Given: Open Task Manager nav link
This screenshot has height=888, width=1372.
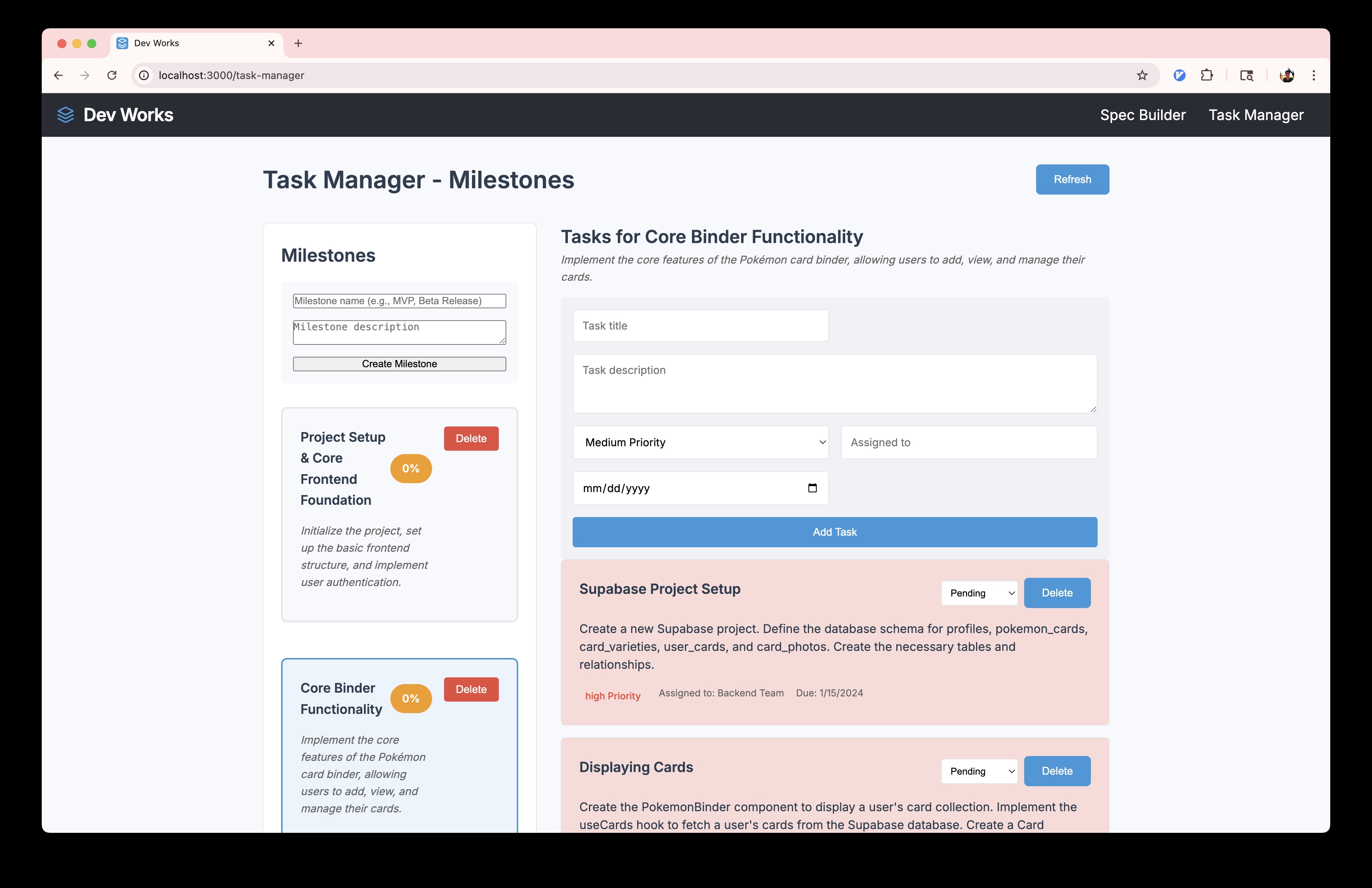Looking at the screenshot, I should click(1256, 115).
